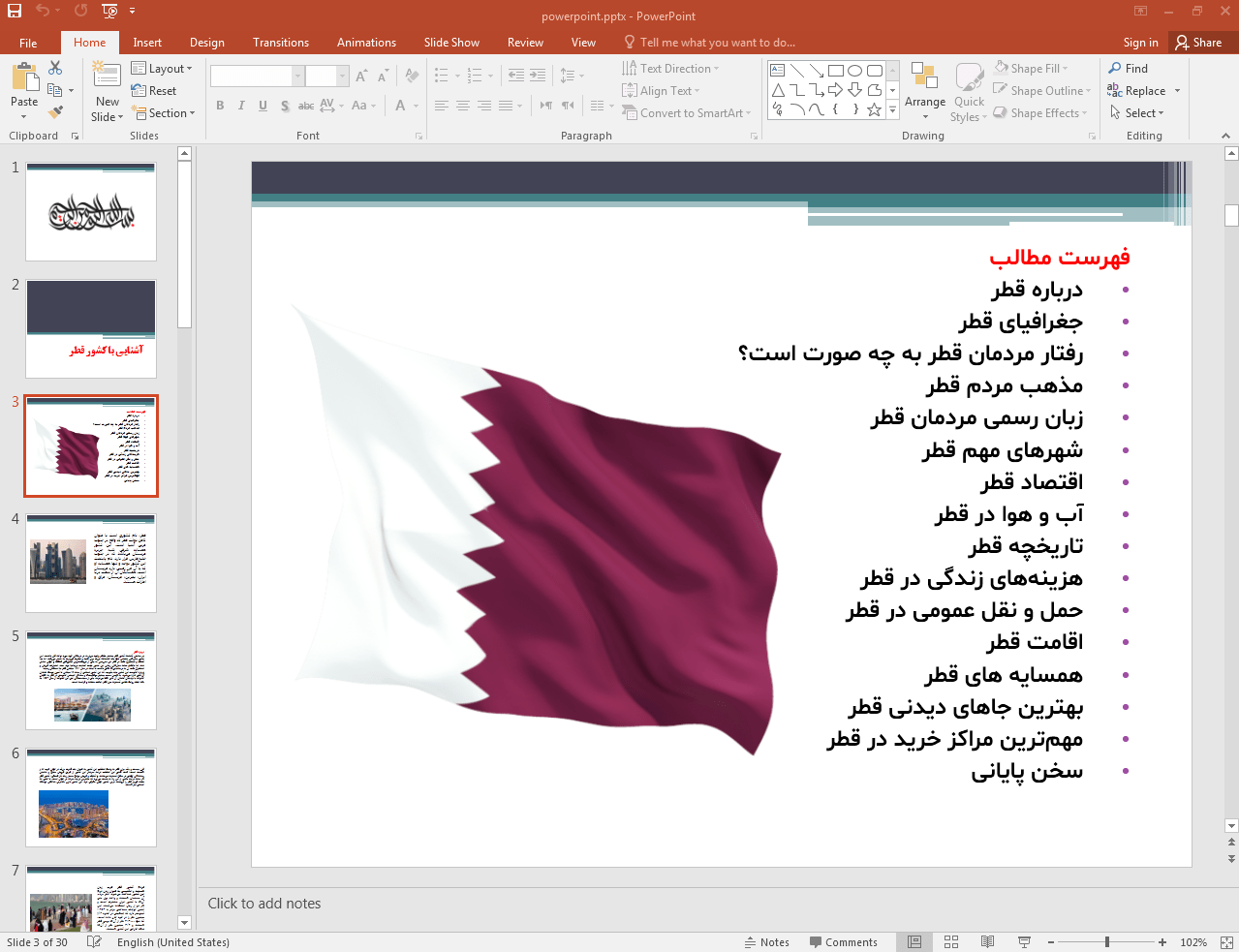Toggle text underline
The height and width of the screenshot is (952, 1239).
point(262,106)
